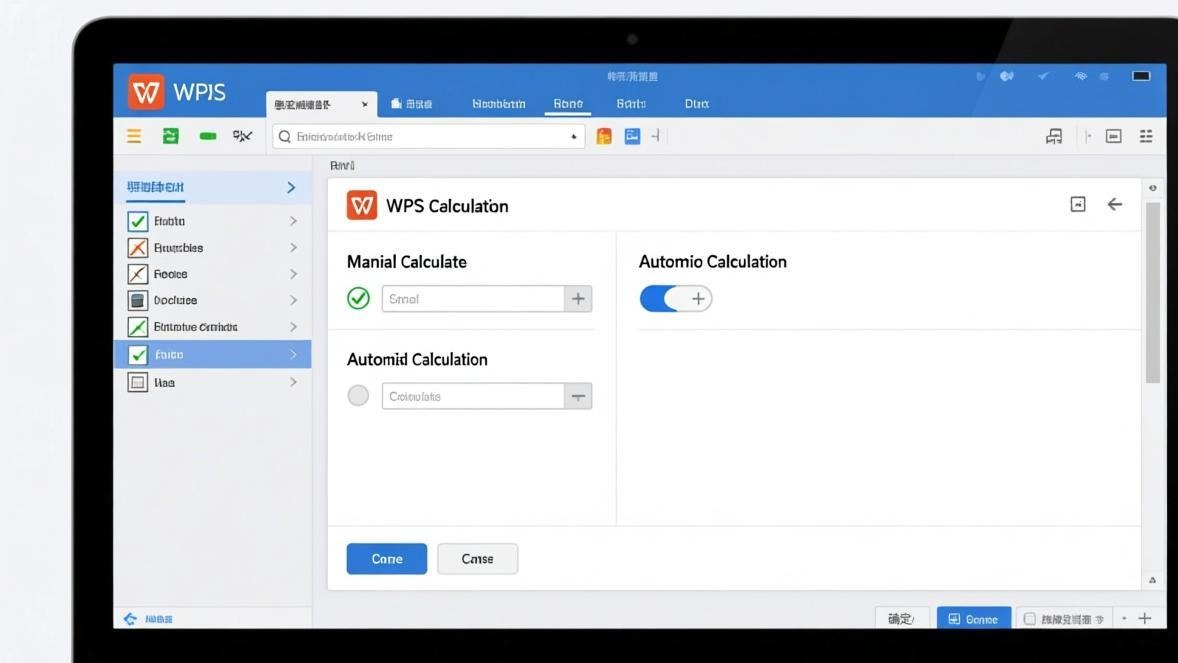Toggle the Fooice sidebar checkbox

click(x=137, y=274)
